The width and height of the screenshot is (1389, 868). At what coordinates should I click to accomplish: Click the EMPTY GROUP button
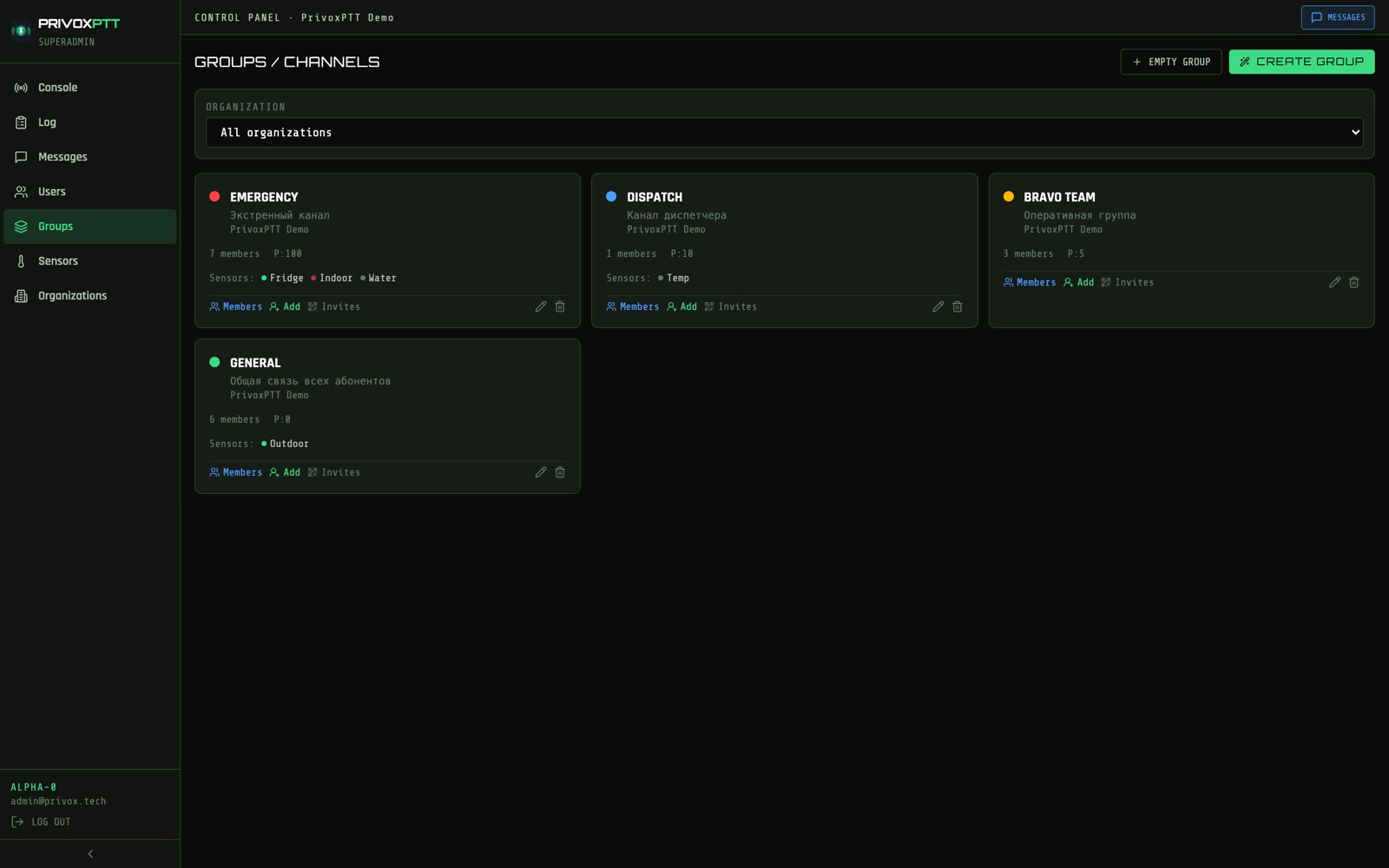coord(1171,62)
